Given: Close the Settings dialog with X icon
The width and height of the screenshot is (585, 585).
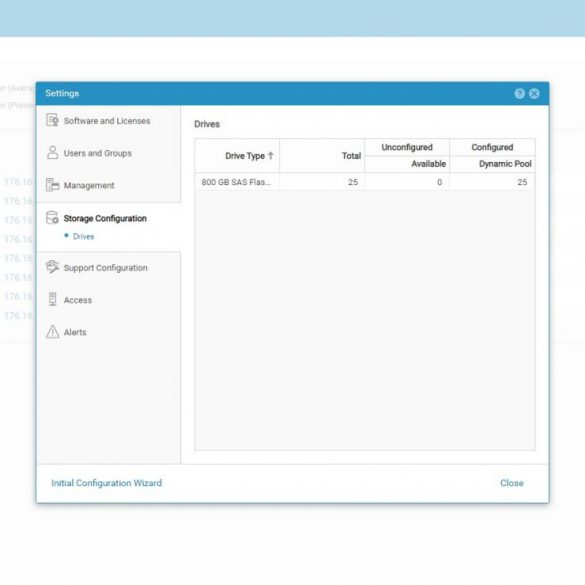Looking at the screenshot, I should coord(534,94).
